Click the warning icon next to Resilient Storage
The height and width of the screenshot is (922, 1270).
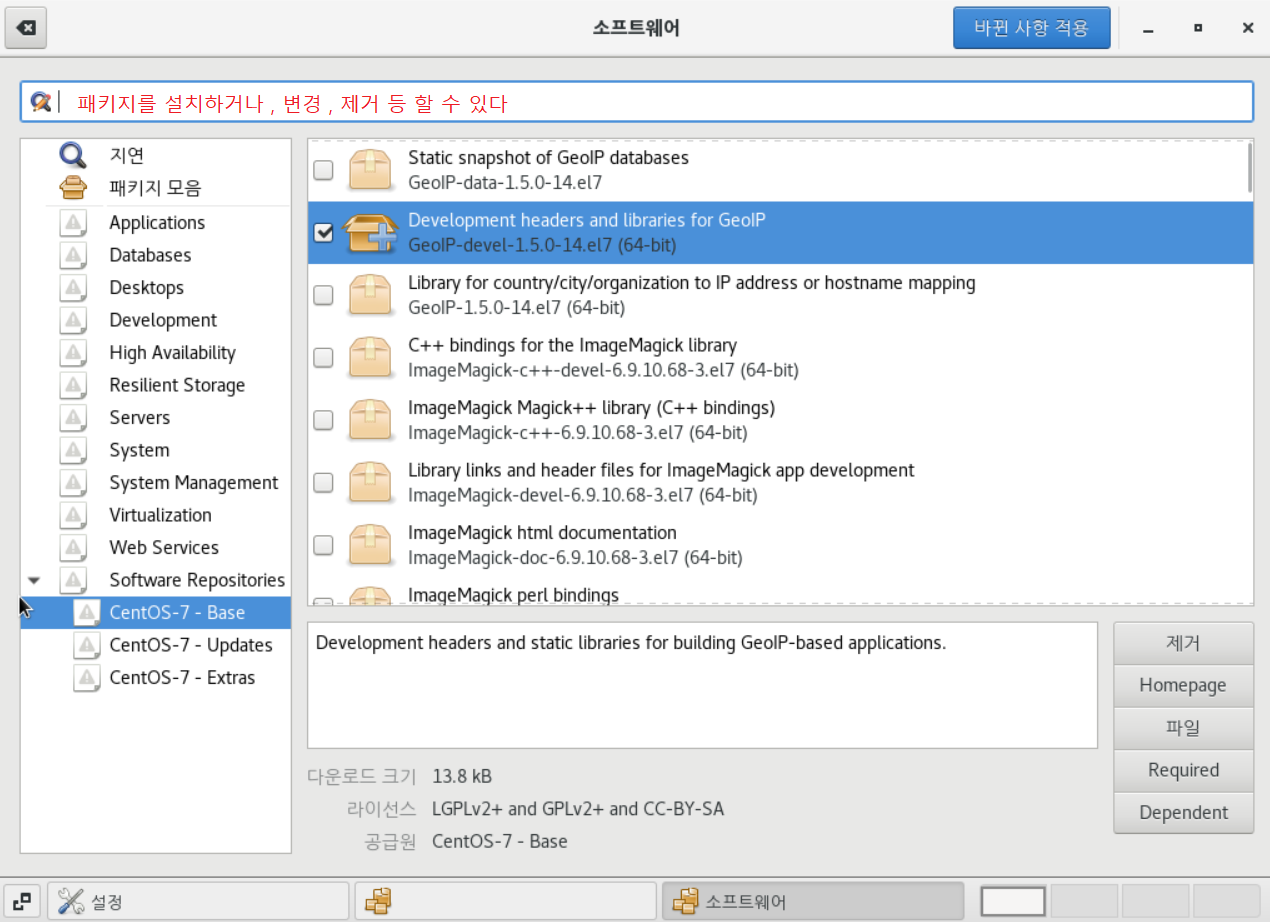click(73, 385)
